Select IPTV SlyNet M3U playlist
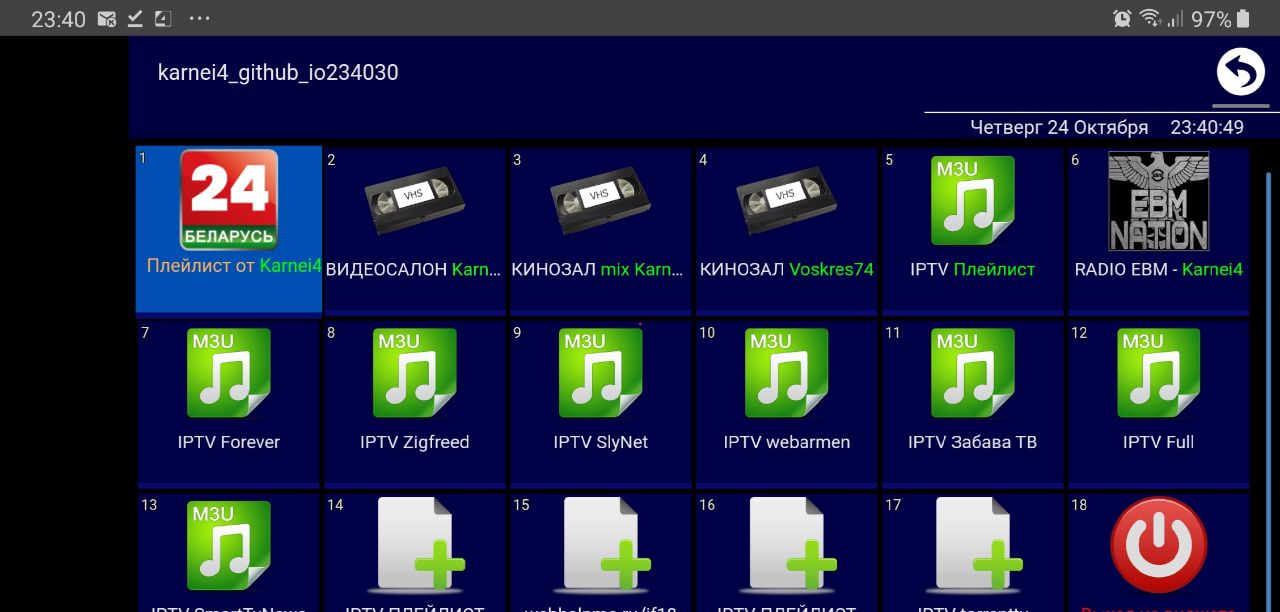This screenshot has height=612, width=1280. tap(601, 403)
